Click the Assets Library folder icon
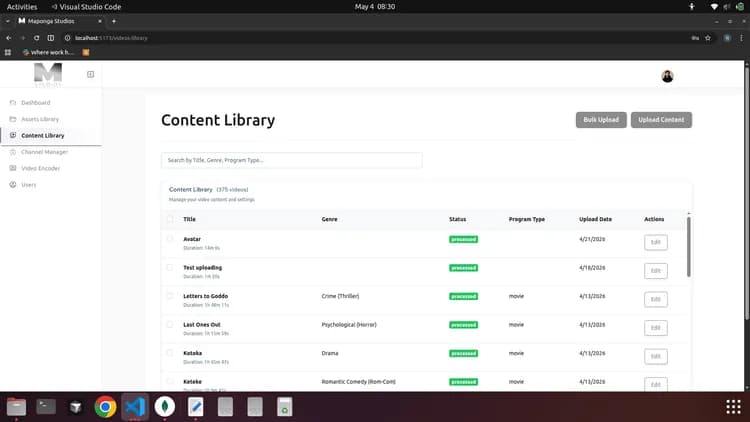Viewport: 750px width, 422px height. (13, 119)
